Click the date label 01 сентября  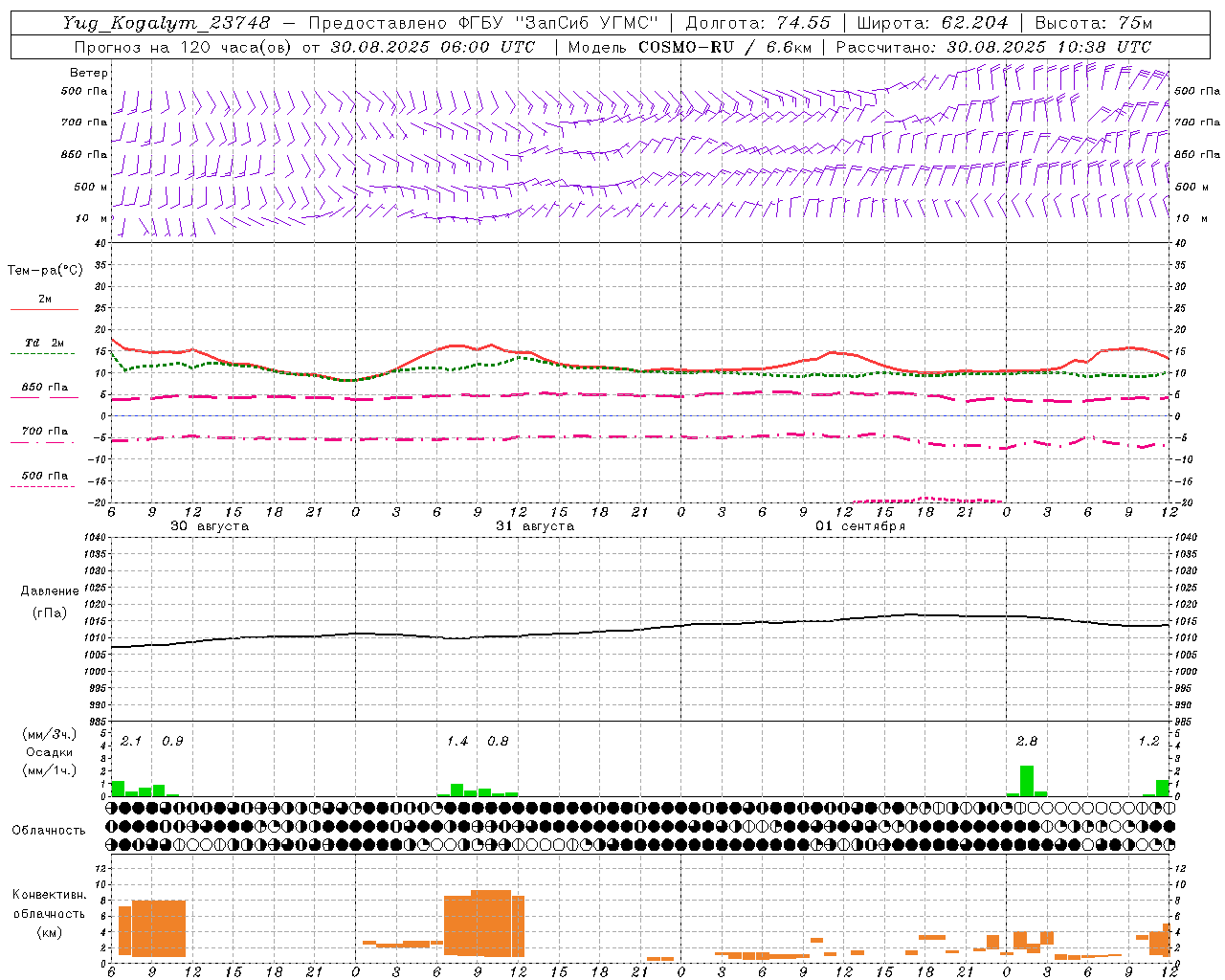(x=860, y=526)
